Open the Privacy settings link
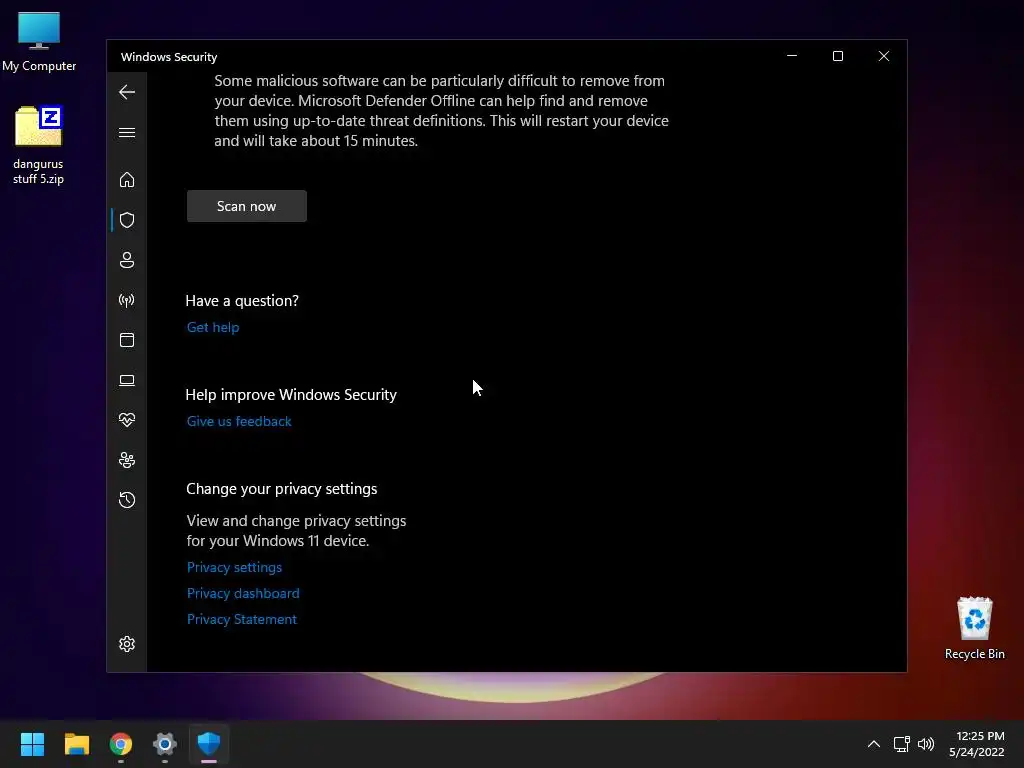Image resolution: width=1024 pixels, height=768 pixels. click(x=234, y=567)
